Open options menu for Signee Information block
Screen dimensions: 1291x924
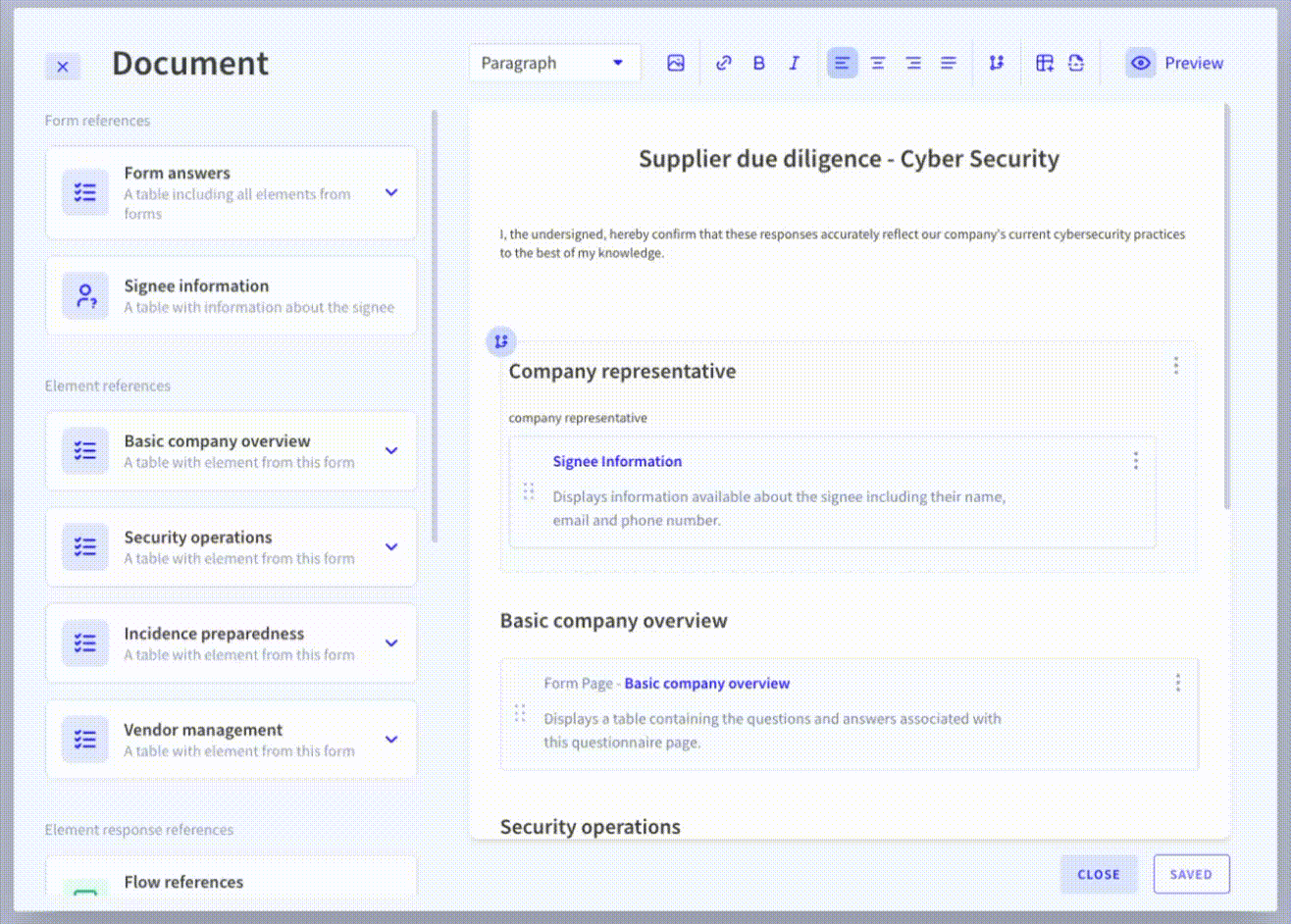point(1135,460)
